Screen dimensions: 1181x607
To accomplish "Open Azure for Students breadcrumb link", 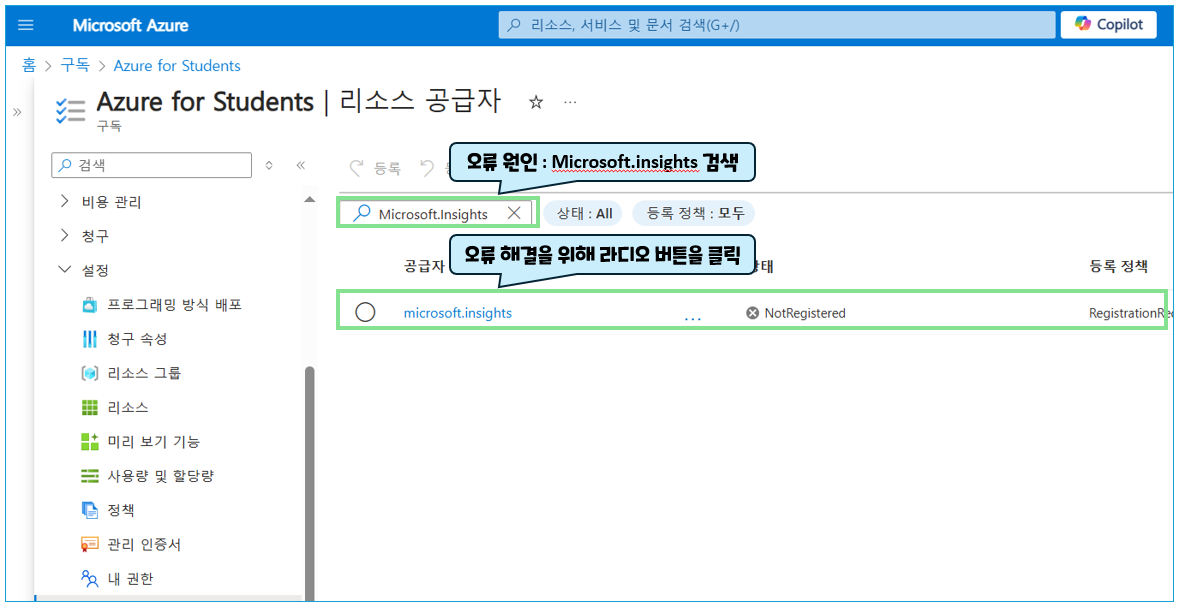I will click(177, 66).
